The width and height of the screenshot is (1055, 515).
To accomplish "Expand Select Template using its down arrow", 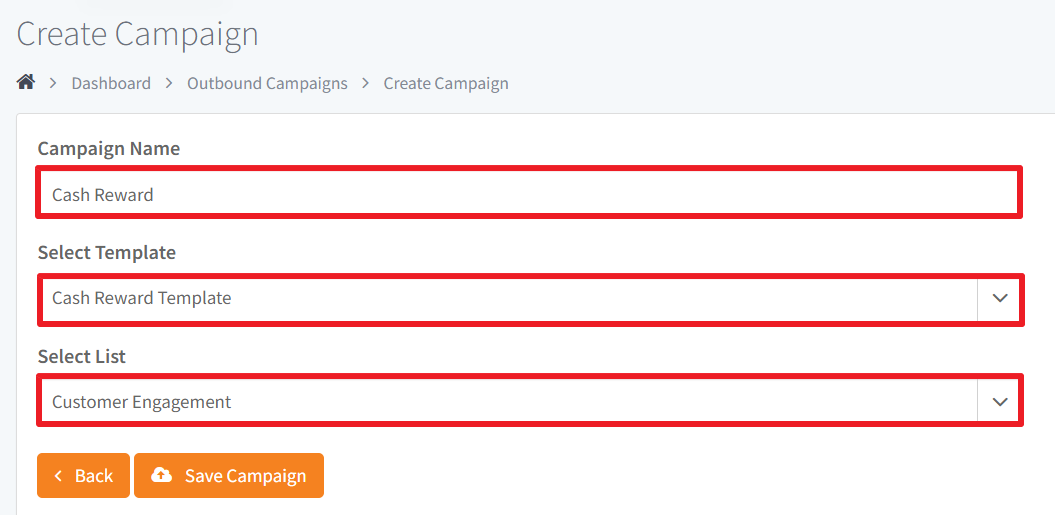I will pos(1000,298).
